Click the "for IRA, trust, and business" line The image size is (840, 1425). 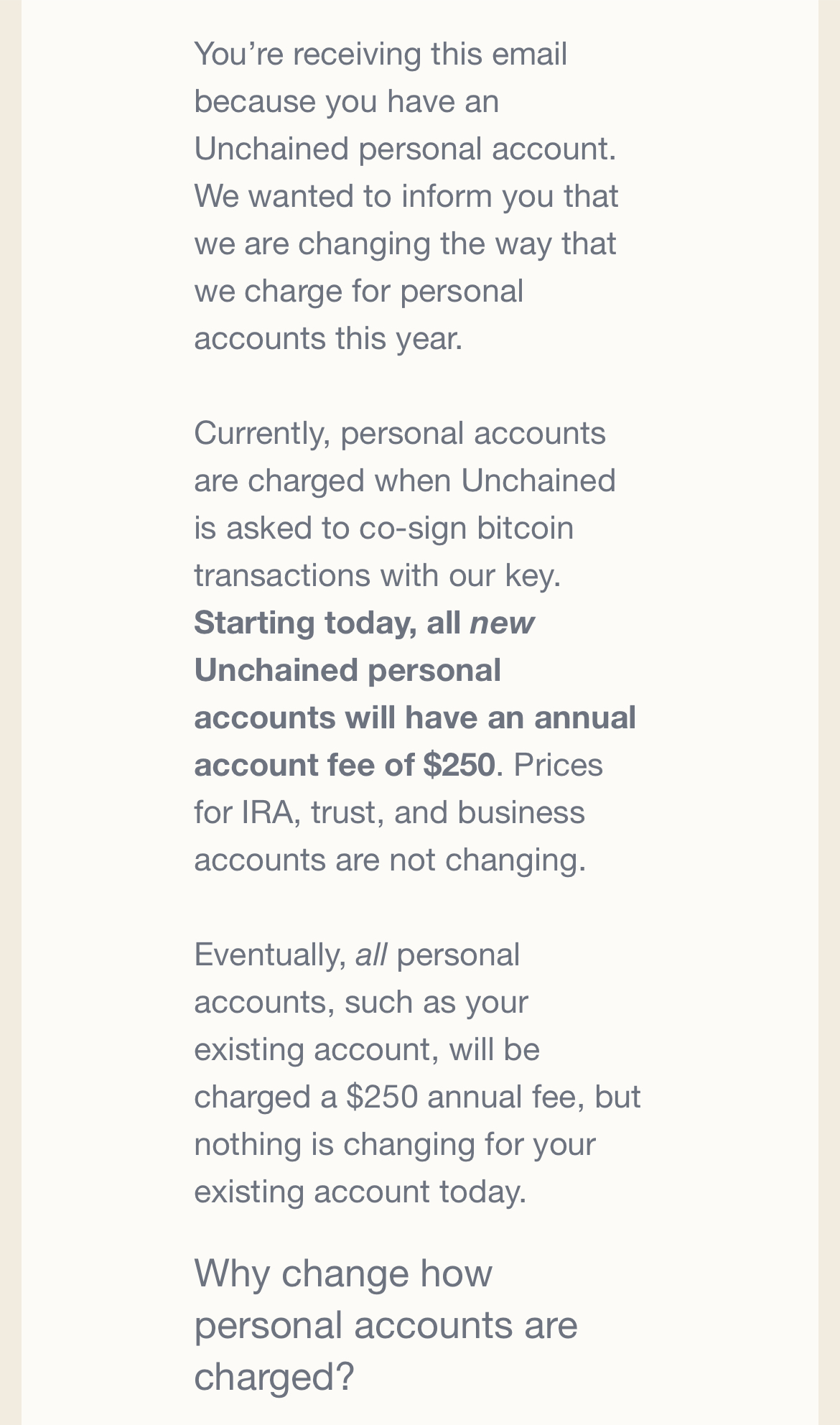point(389,813)
